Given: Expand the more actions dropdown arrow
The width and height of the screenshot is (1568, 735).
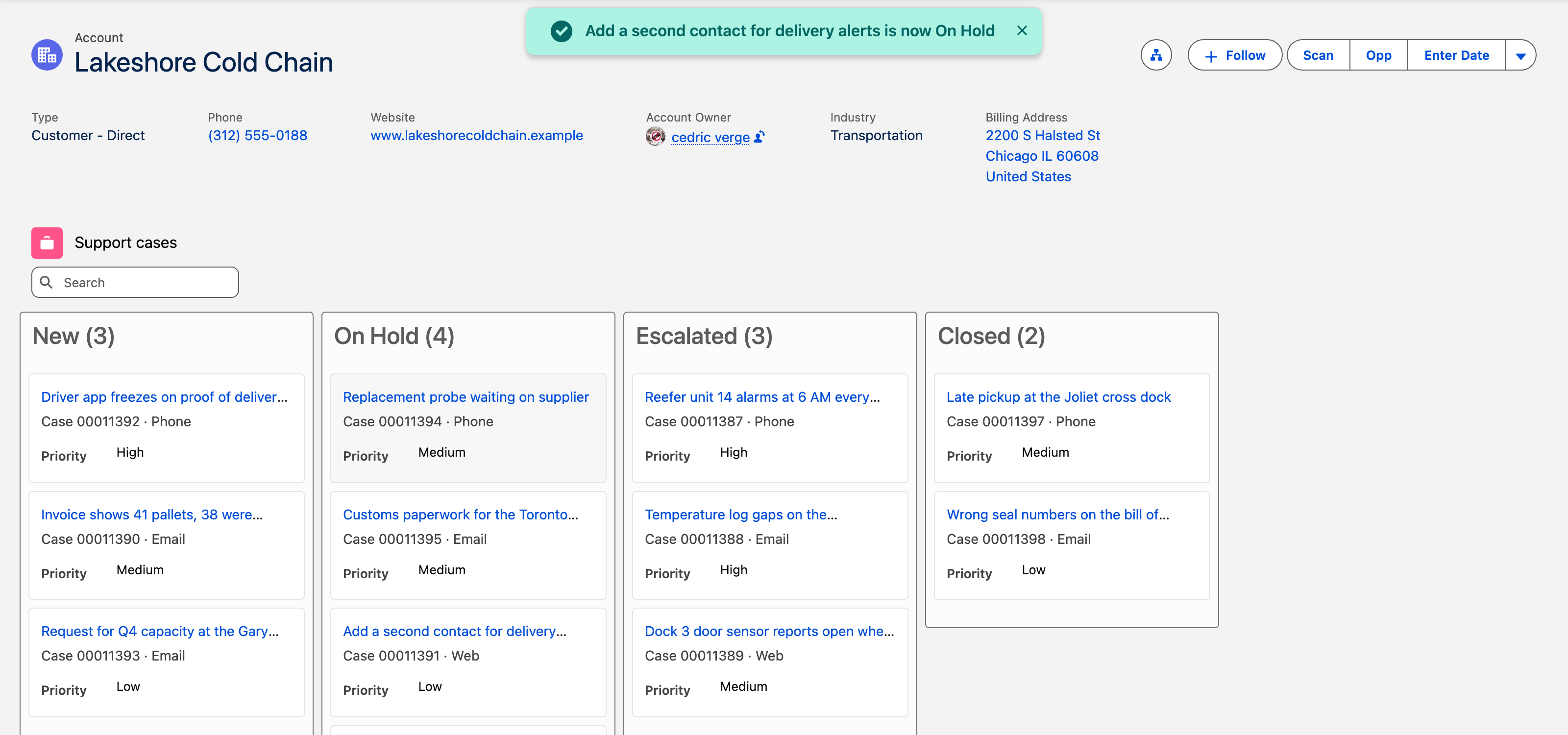Looking at the screenshot, I should pos(1520,55).
